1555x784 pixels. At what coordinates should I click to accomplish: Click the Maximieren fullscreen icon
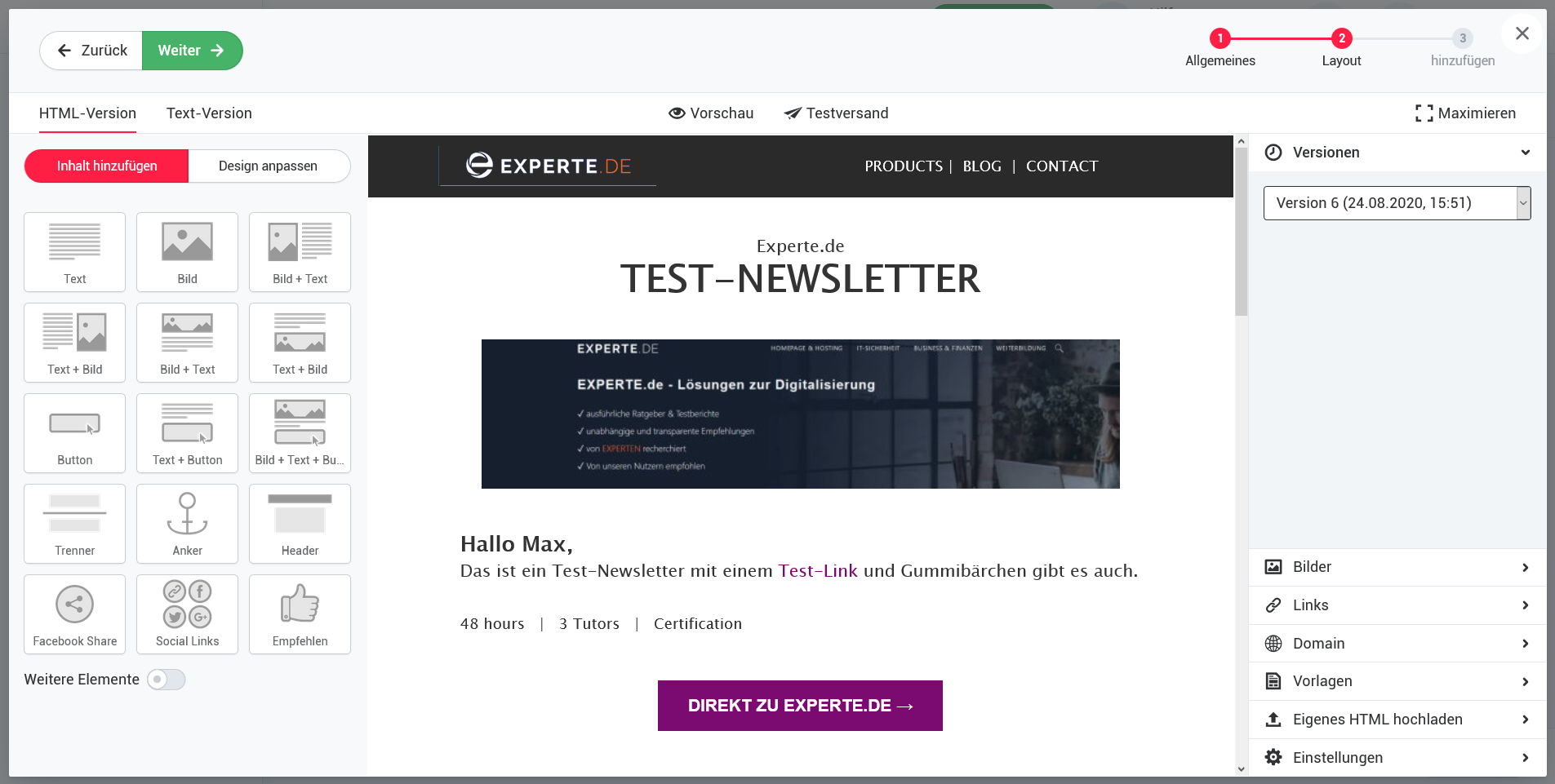[x=1424, y=113]
